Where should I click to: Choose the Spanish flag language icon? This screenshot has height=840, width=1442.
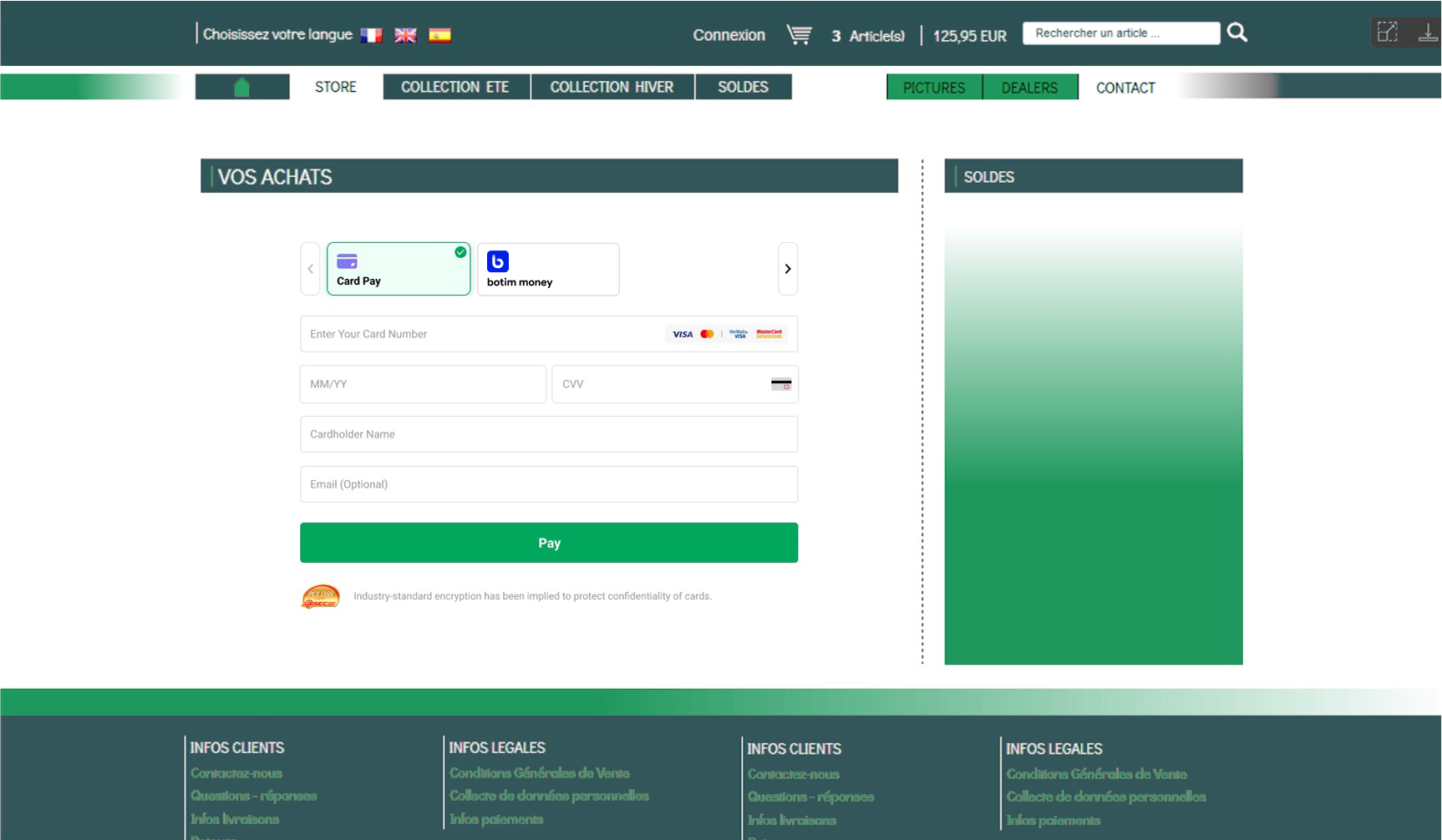pos(439,35)
